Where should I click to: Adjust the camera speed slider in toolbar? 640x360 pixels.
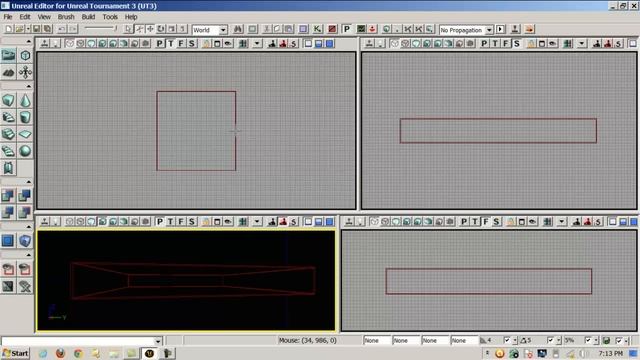pos(101,29)
